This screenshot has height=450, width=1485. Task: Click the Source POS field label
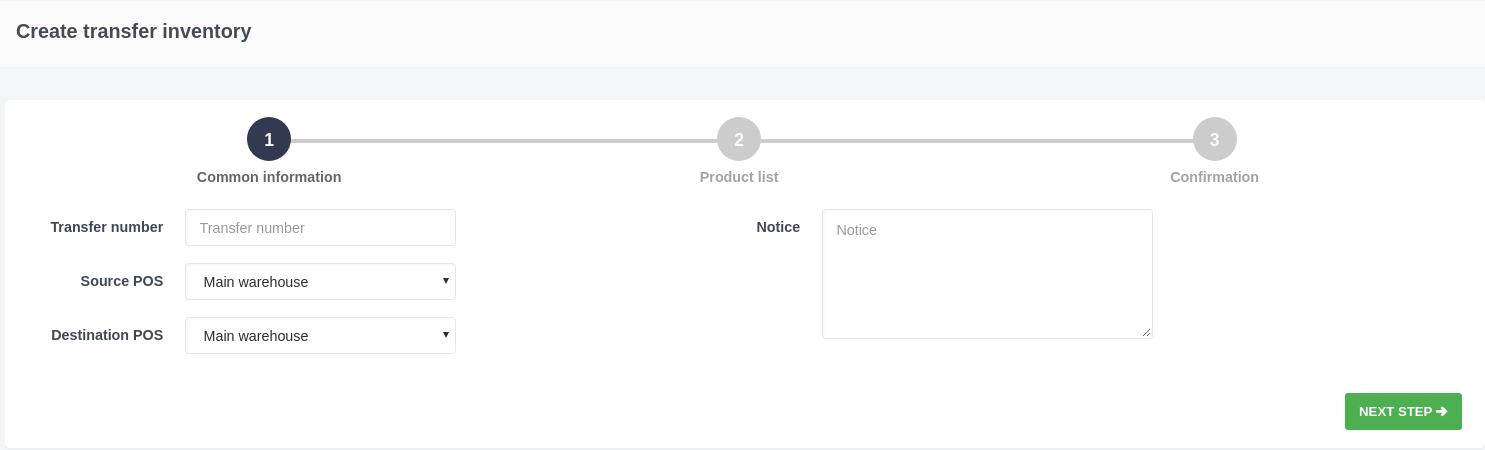coord(122,281)
